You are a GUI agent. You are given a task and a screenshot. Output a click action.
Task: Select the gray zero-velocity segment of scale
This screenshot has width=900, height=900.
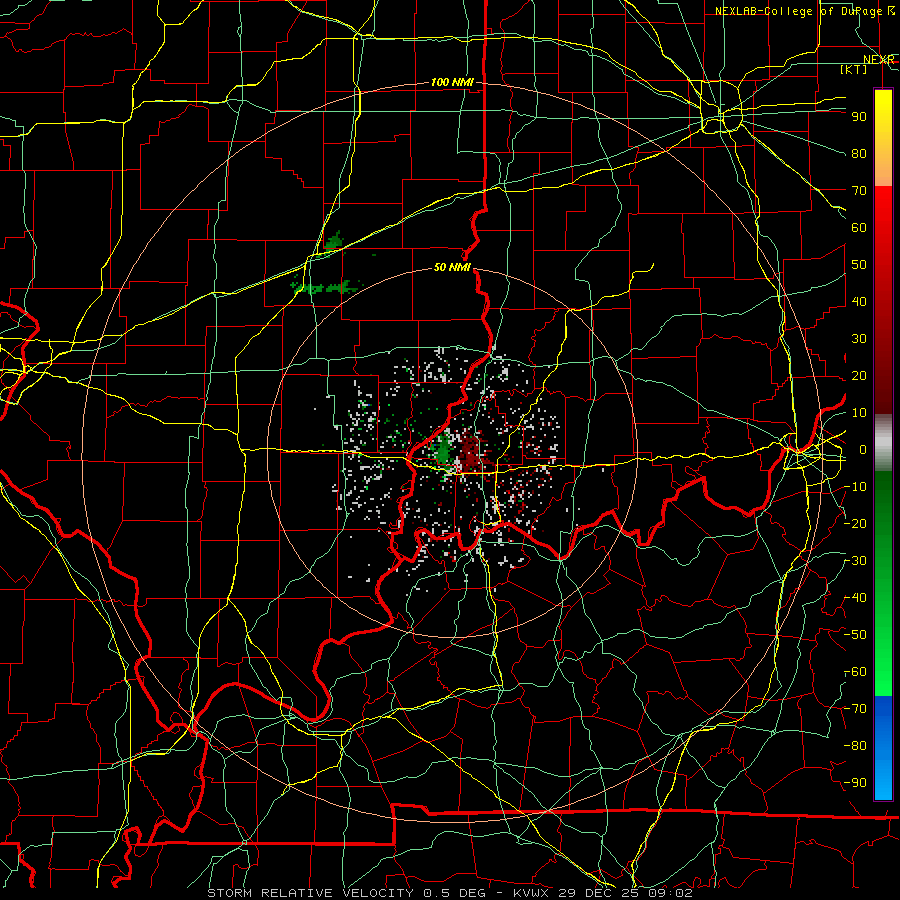pos(883,442)
